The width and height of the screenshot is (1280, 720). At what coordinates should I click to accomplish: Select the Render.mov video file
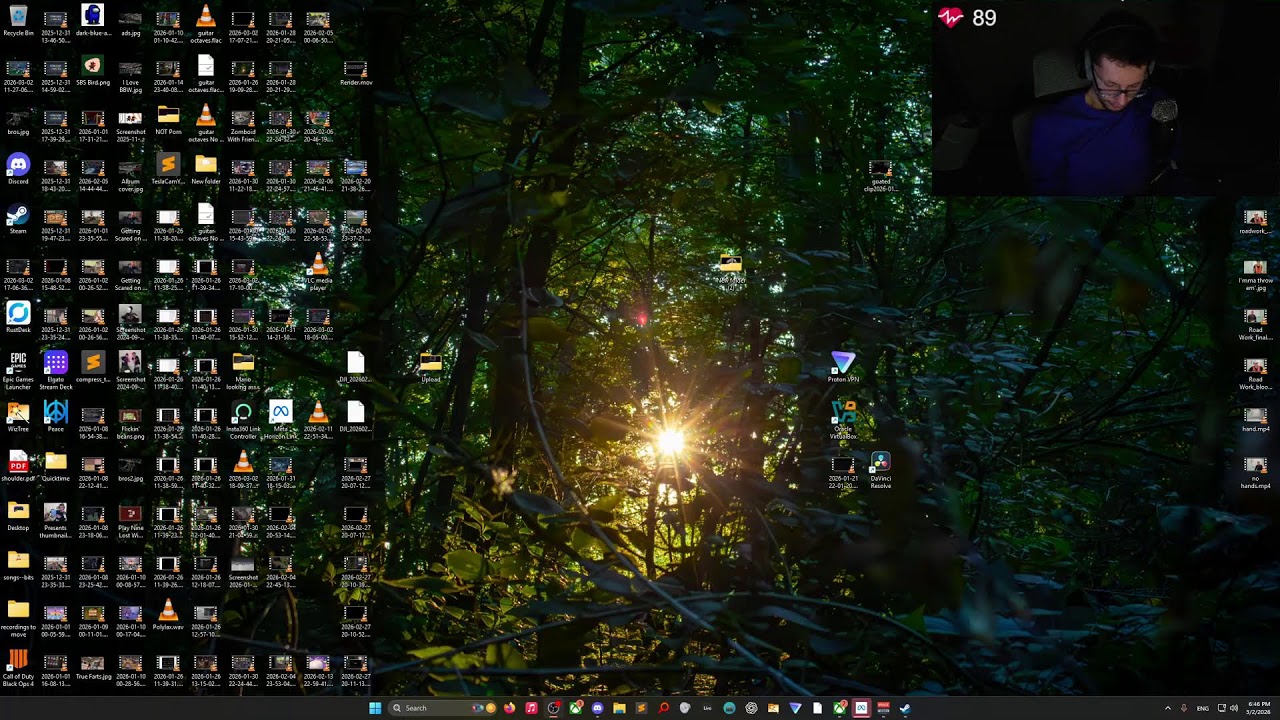(x=355, y=71)
